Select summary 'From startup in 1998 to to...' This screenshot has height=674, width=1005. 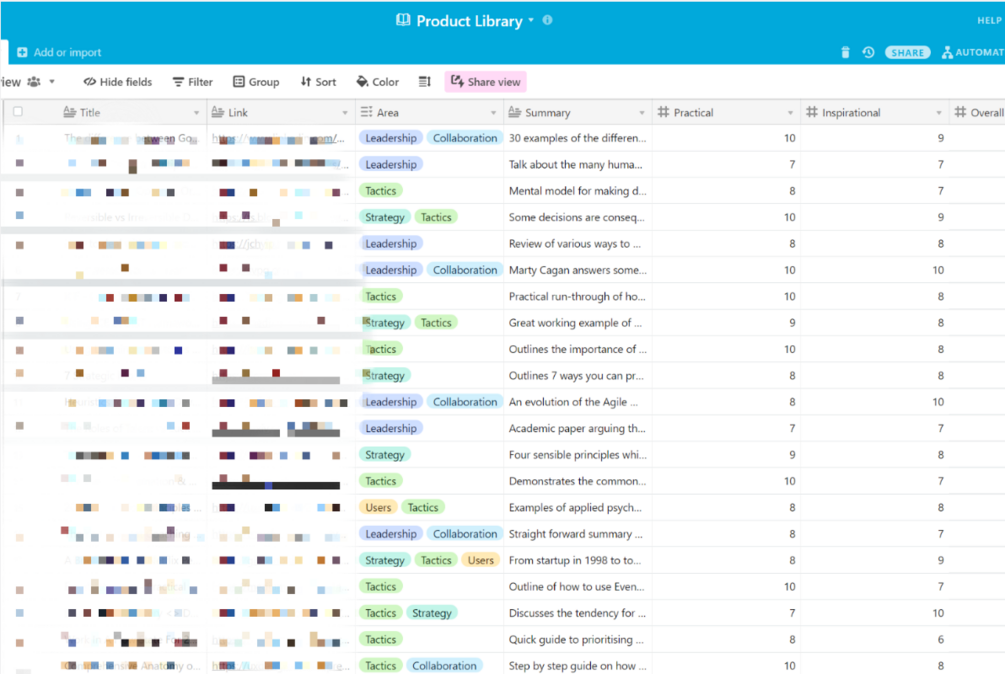(575, 561)
